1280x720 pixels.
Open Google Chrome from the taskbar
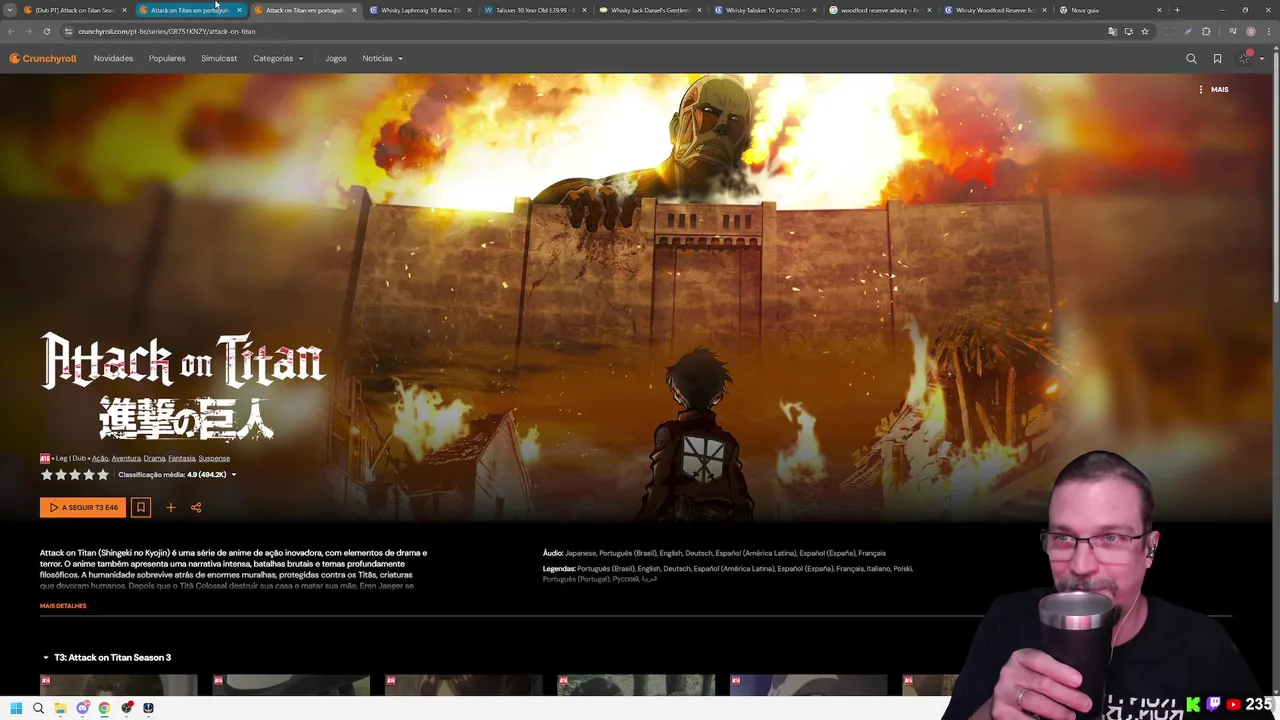(104, 708)
